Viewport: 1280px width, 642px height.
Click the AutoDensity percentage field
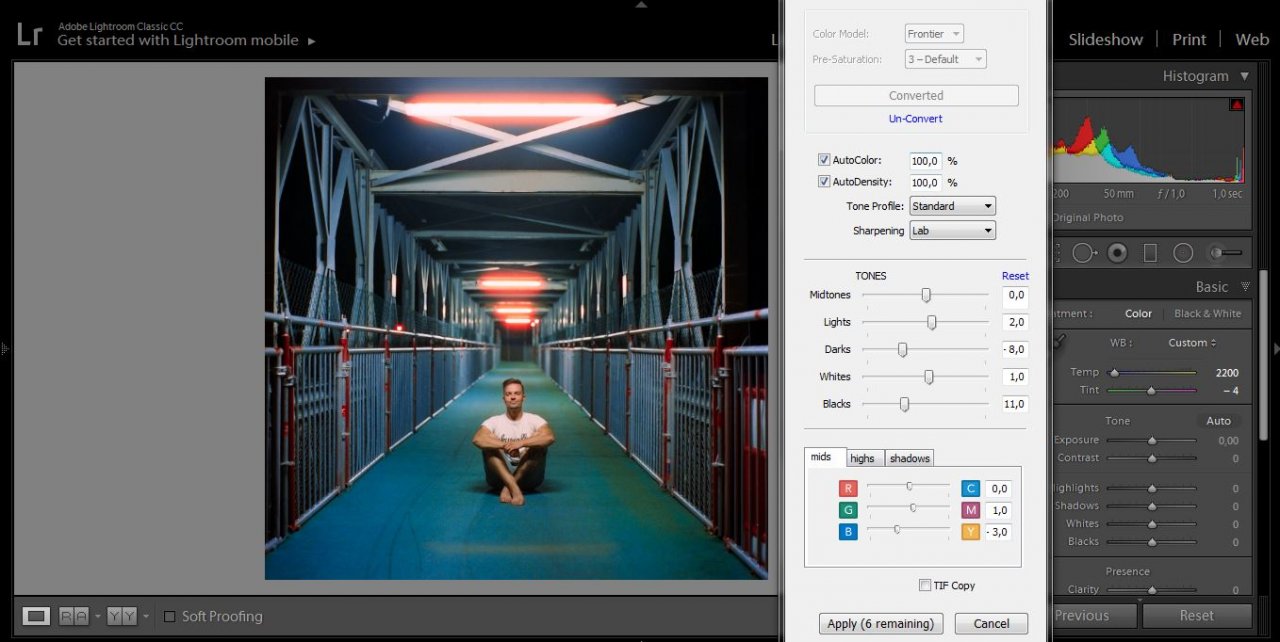pyautogui.click(x=926, y=183)
